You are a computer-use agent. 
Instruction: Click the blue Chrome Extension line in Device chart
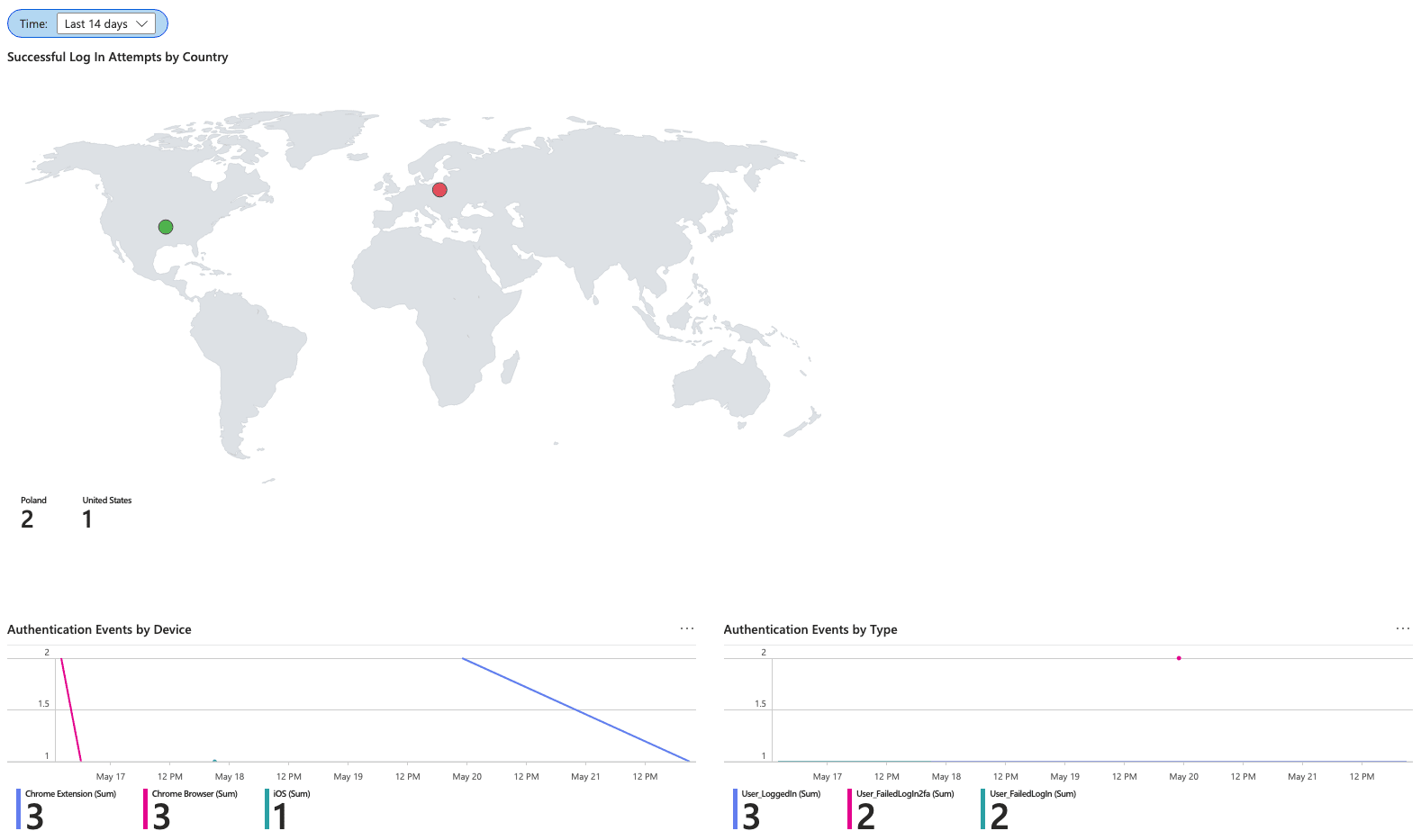click(x=576, y=709)
